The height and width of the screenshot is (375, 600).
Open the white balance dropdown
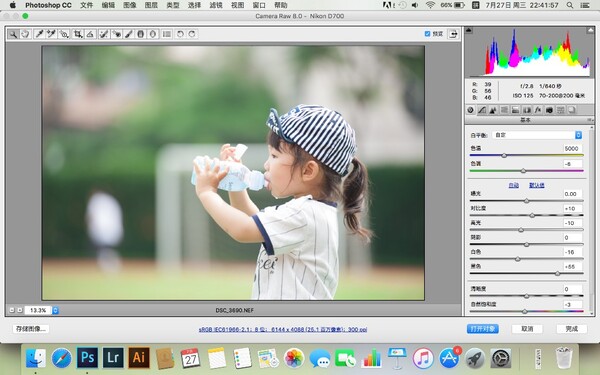point(537,135)
